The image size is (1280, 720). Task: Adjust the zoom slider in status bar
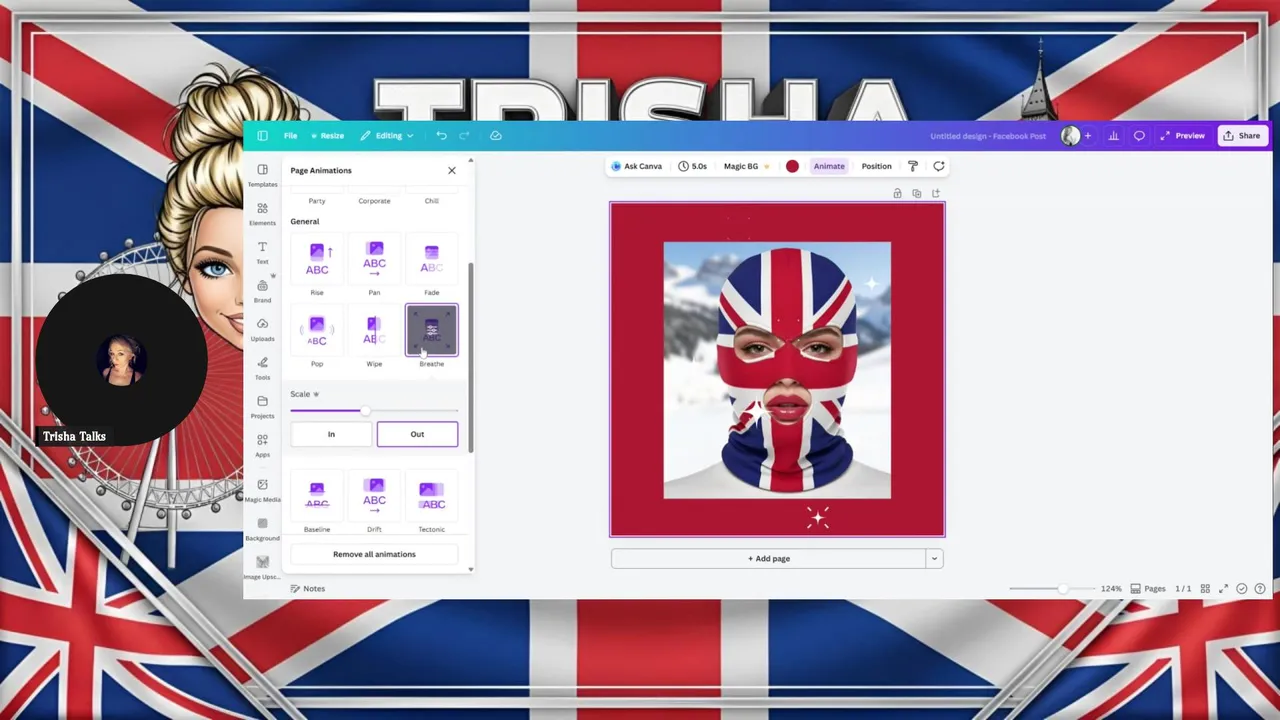point(1063,589)
